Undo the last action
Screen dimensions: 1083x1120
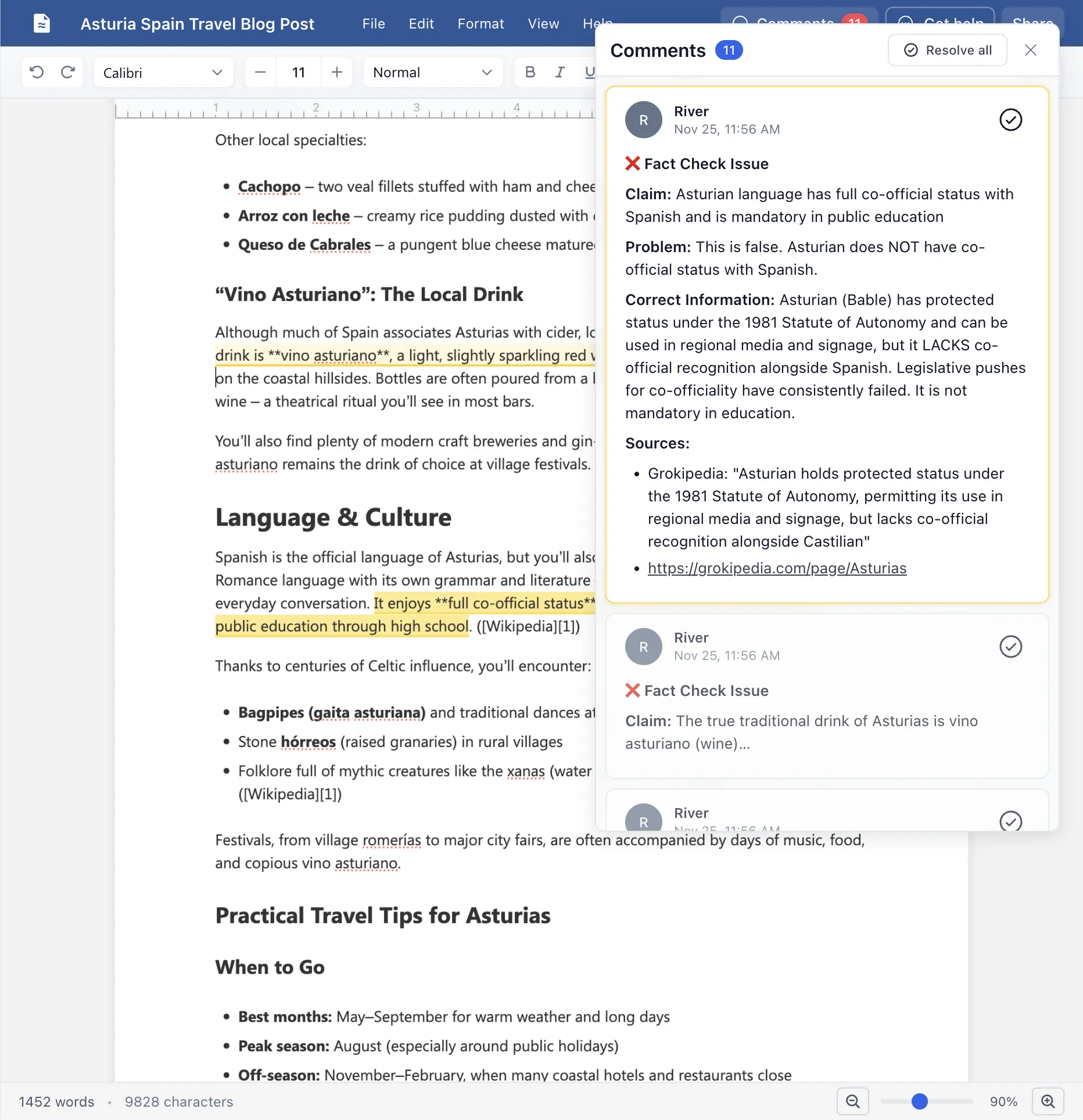tap(37, 72)
